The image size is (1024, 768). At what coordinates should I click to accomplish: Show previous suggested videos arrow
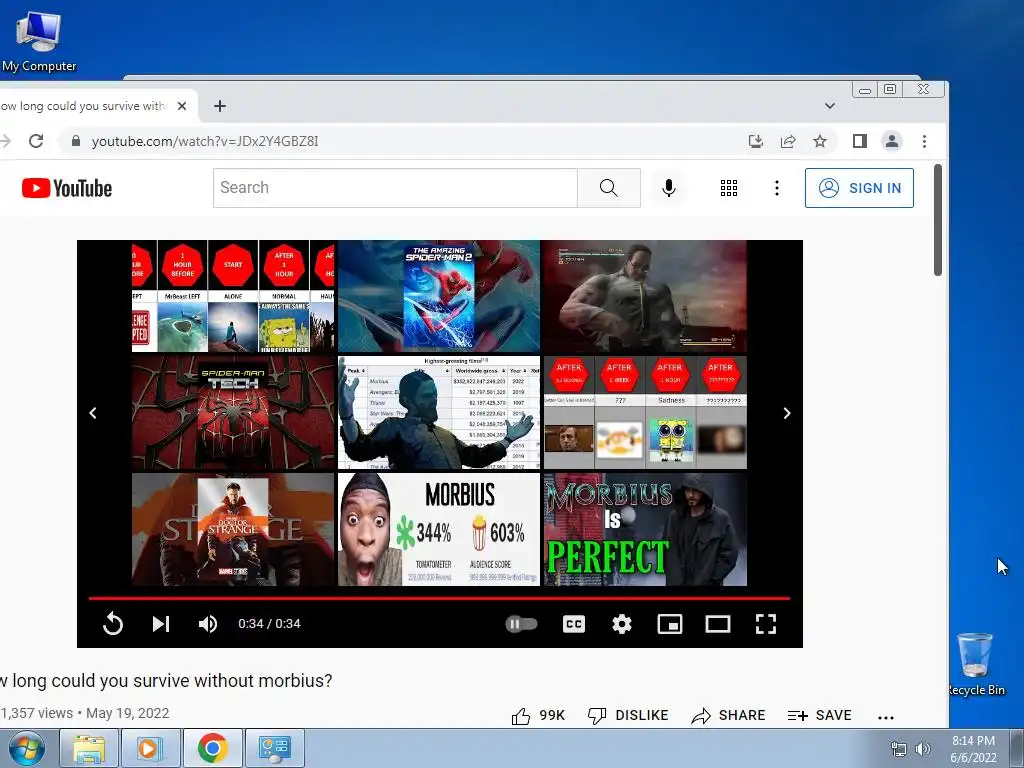(93, 413)
